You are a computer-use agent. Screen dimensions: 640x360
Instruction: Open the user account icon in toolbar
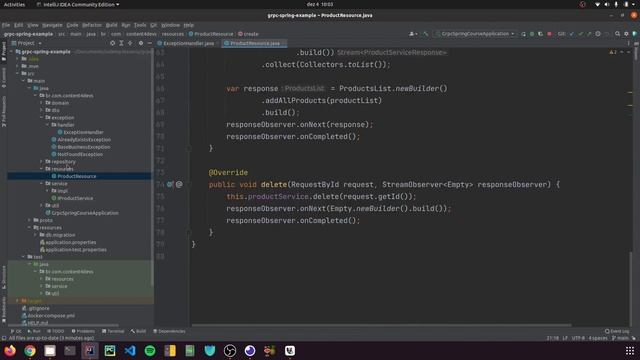coord(413,34)
